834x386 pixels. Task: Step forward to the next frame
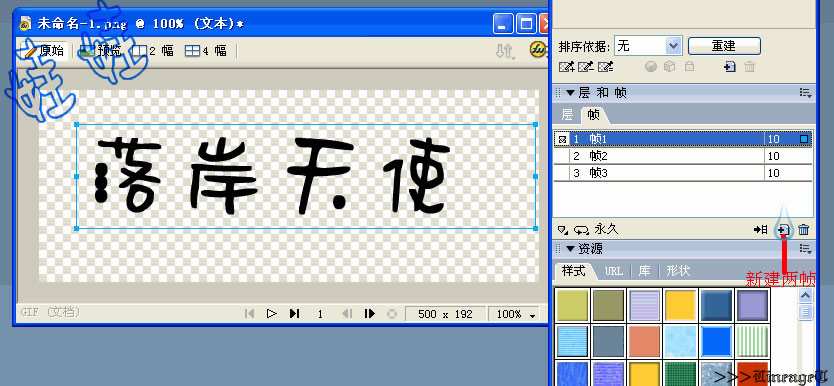370,314
